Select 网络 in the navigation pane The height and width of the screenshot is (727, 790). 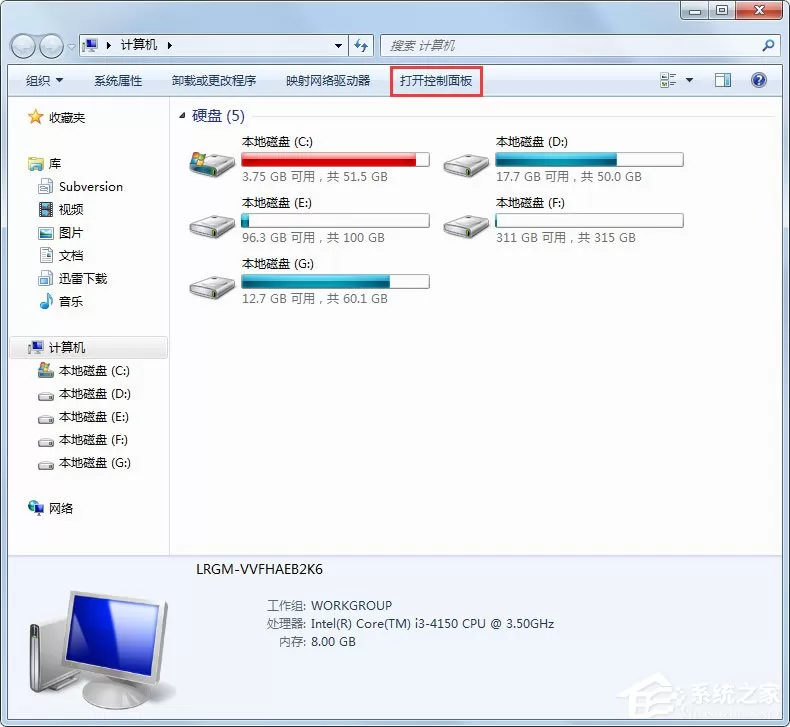pyautogui.click(x=61, y=509)
